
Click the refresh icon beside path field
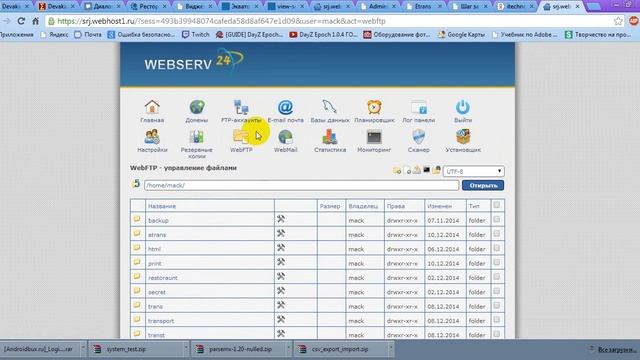(x=136, y=184)
